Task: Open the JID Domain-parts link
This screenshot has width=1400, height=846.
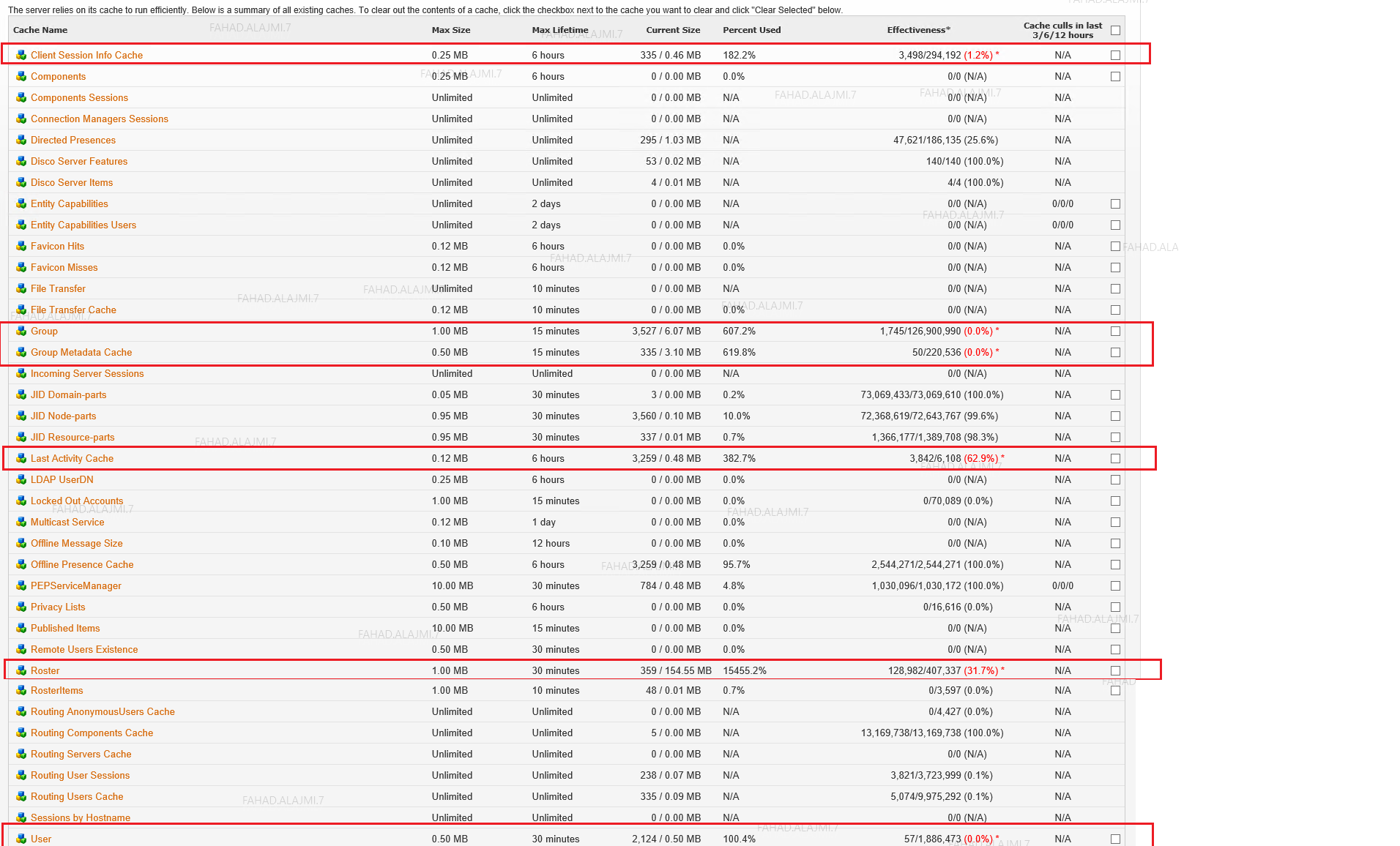Action: pyautogui.click(x=69, y=394)
